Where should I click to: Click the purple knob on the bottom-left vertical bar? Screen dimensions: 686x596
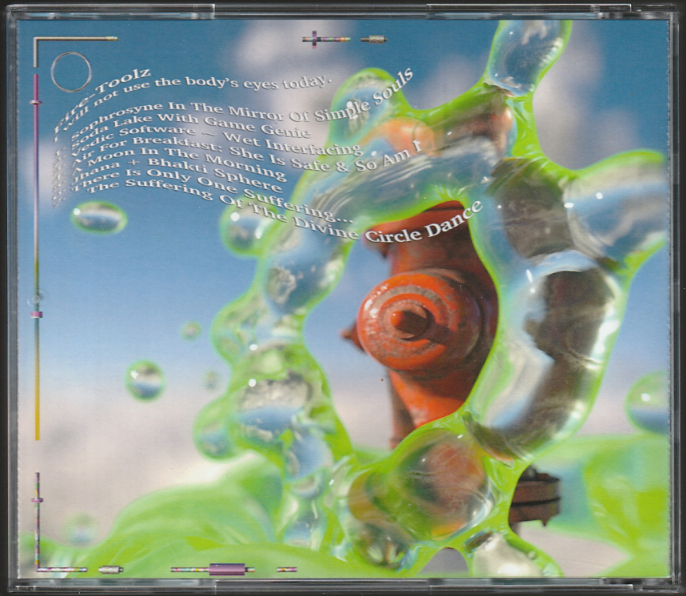click(37, 499)
